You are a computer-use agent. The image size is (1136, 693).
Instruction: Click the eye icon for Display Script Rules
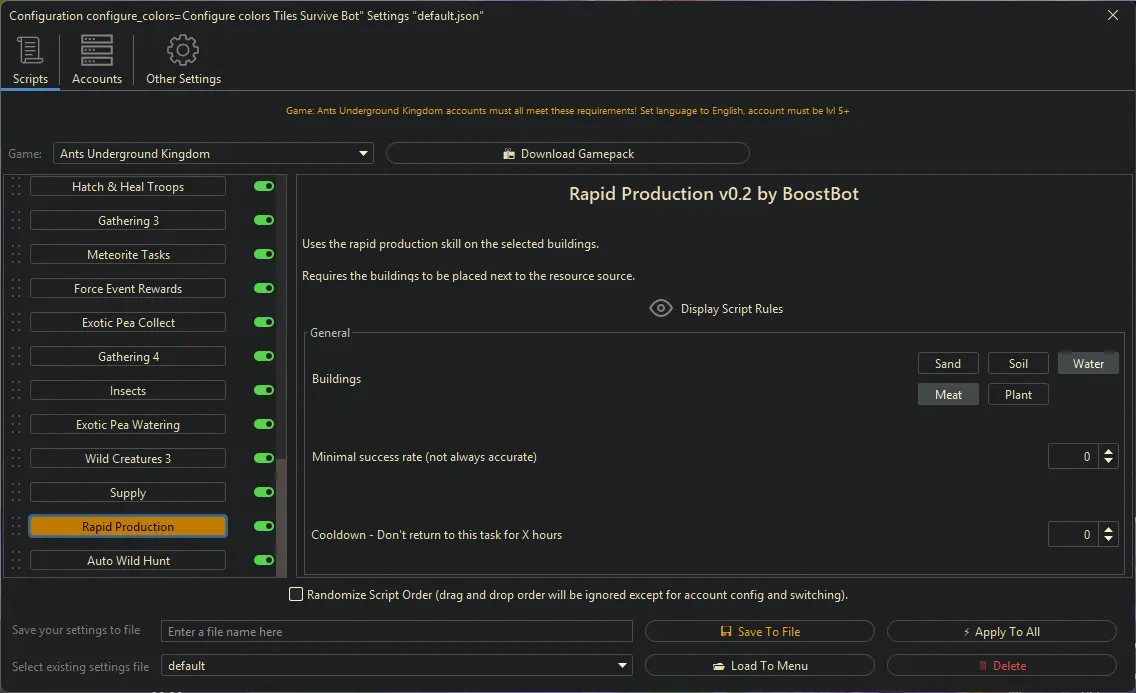(x=661, y=308)
